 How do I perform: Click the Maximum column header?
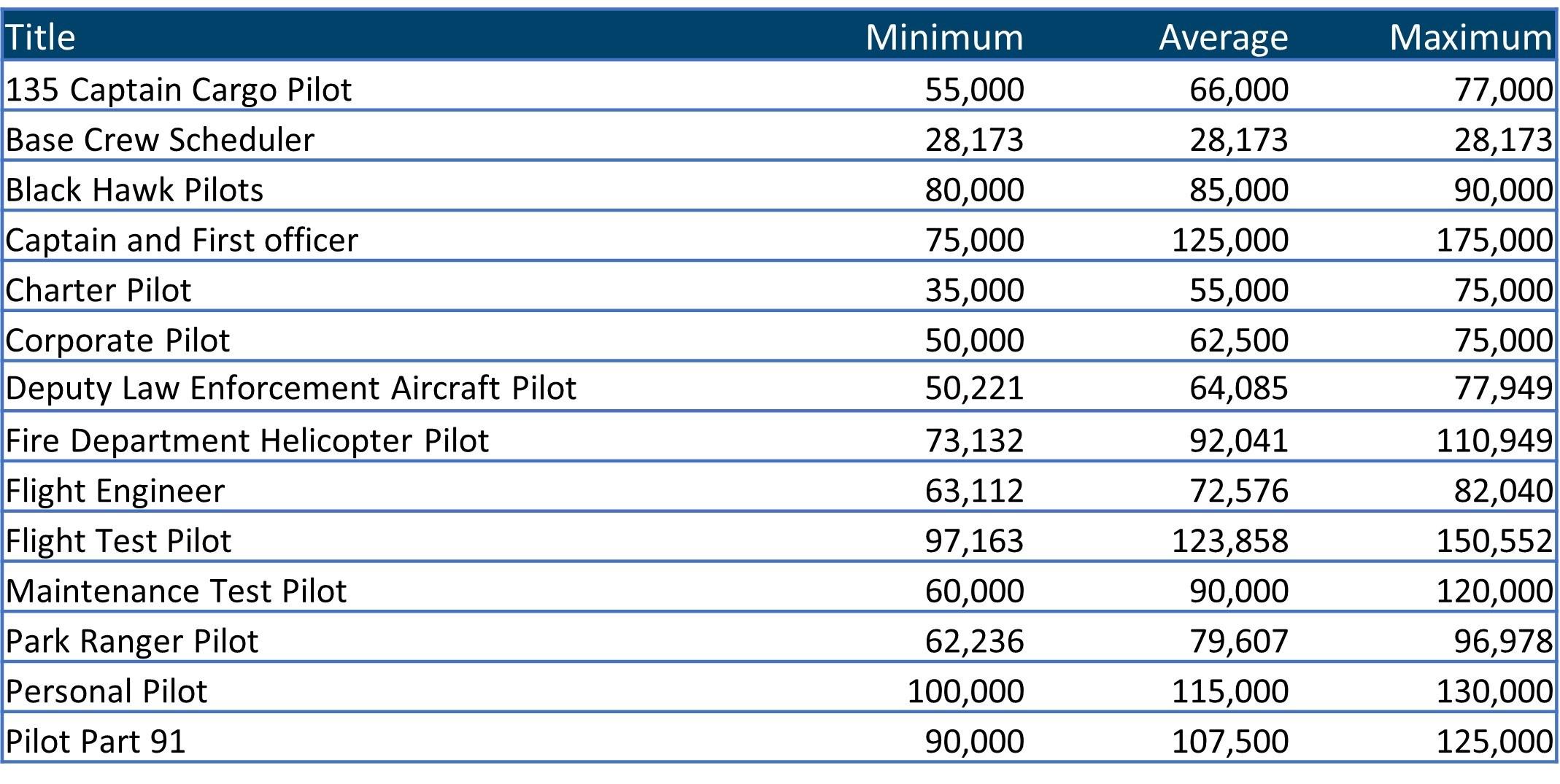click(1470, 37)
